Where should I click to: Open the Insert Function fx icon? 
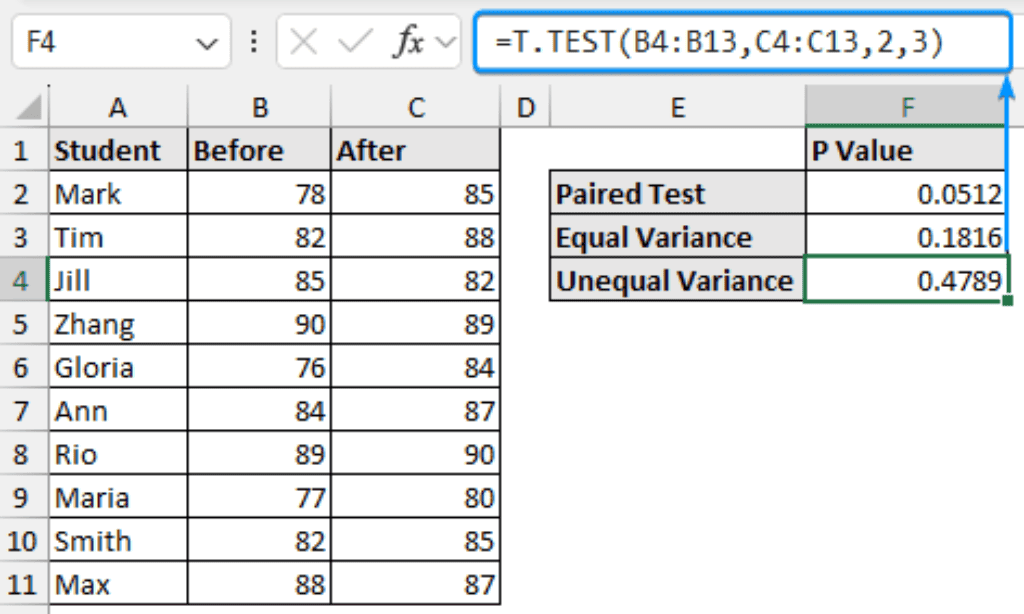407,43
